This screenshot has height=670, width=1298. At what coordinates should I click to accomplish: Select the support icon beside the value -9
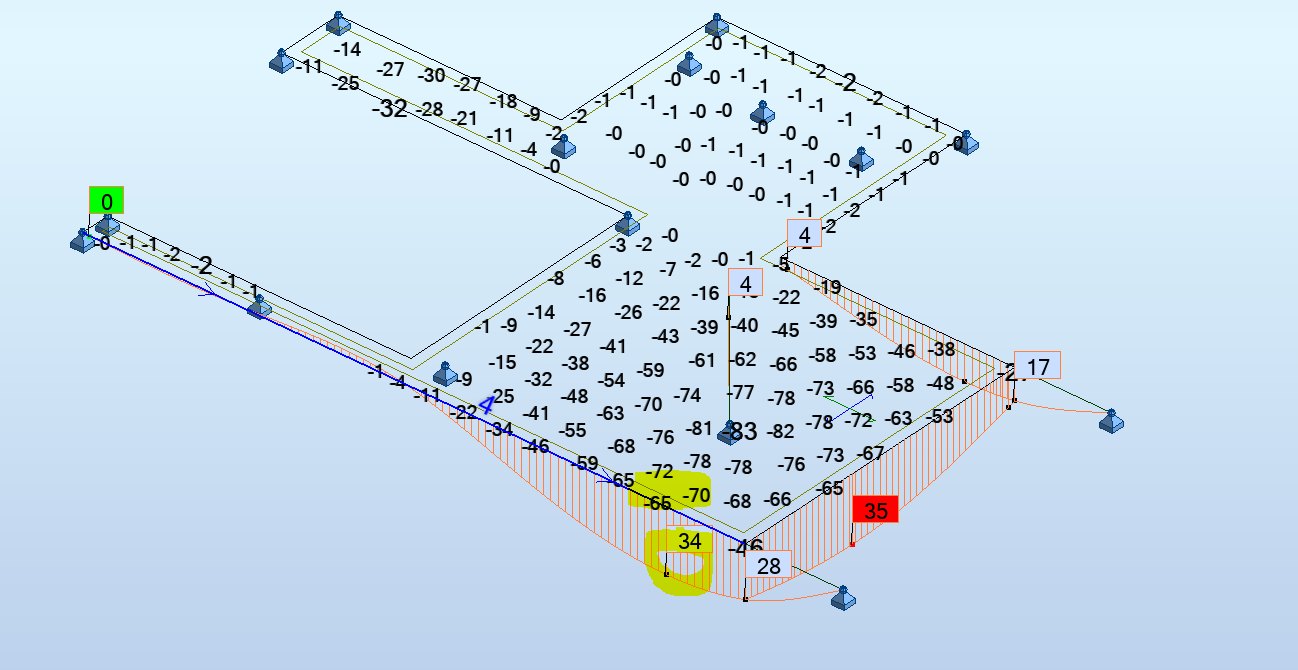coord(445,372)
